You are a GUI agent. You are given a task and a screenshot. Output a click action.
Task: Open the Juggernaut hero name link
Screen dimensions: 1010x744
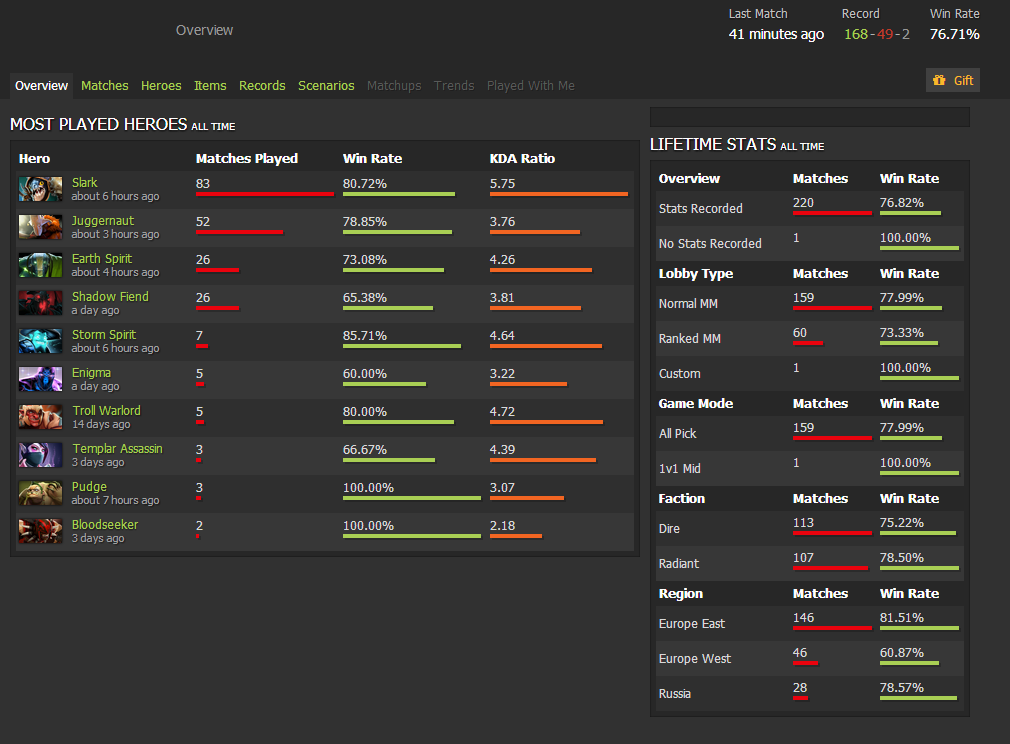click(102, 221)
